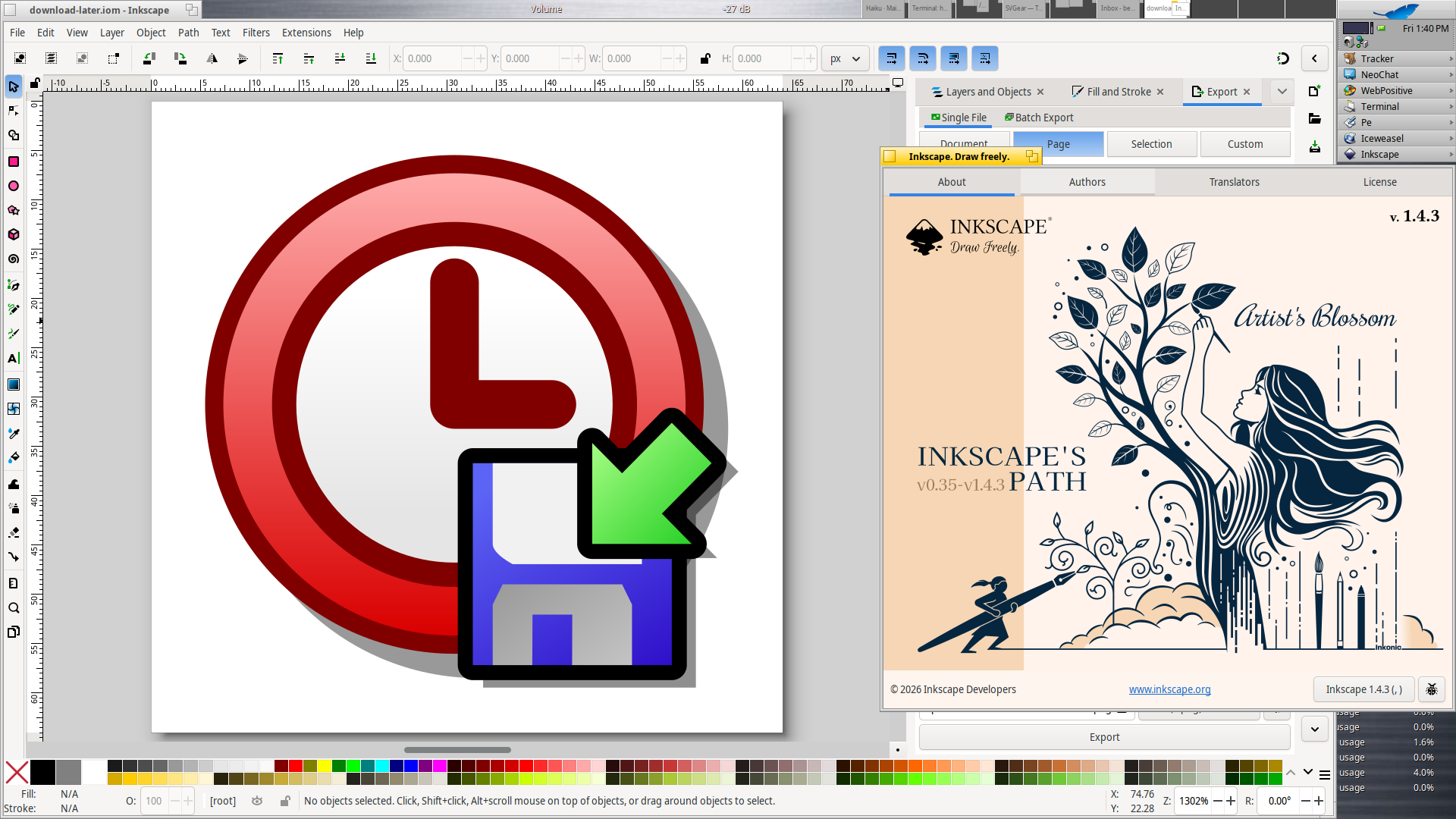Switch to Batch Export mode

(x=1040, y=118)
